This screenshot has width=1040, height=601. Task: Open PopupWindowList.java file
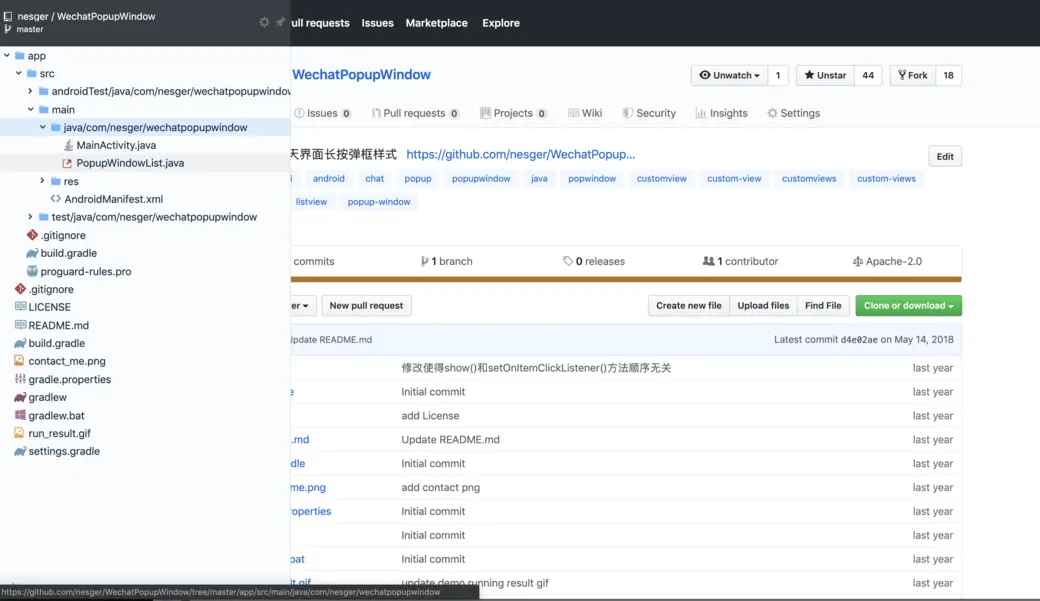click(130, 163)
